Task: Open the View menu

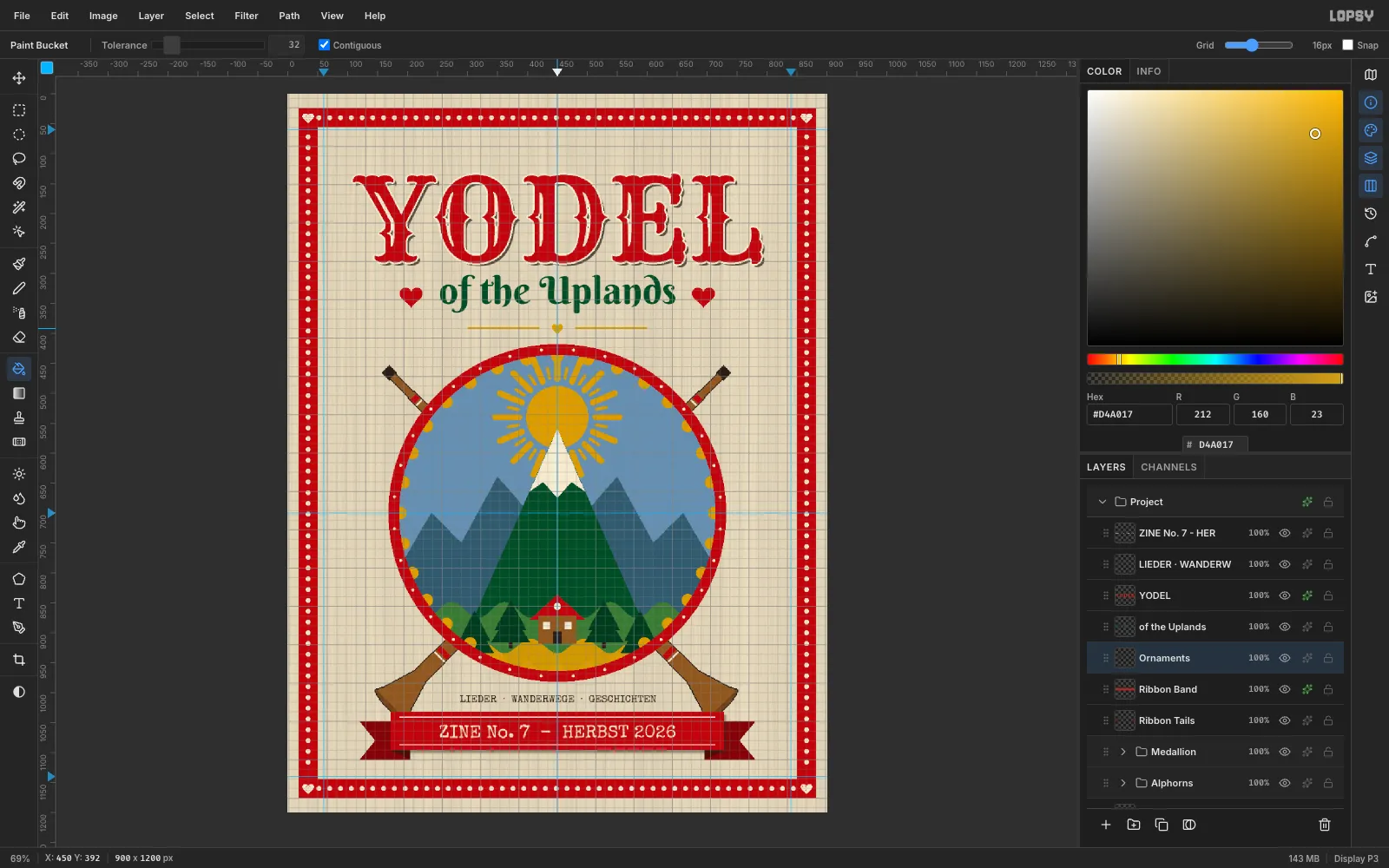Action: 332,16
